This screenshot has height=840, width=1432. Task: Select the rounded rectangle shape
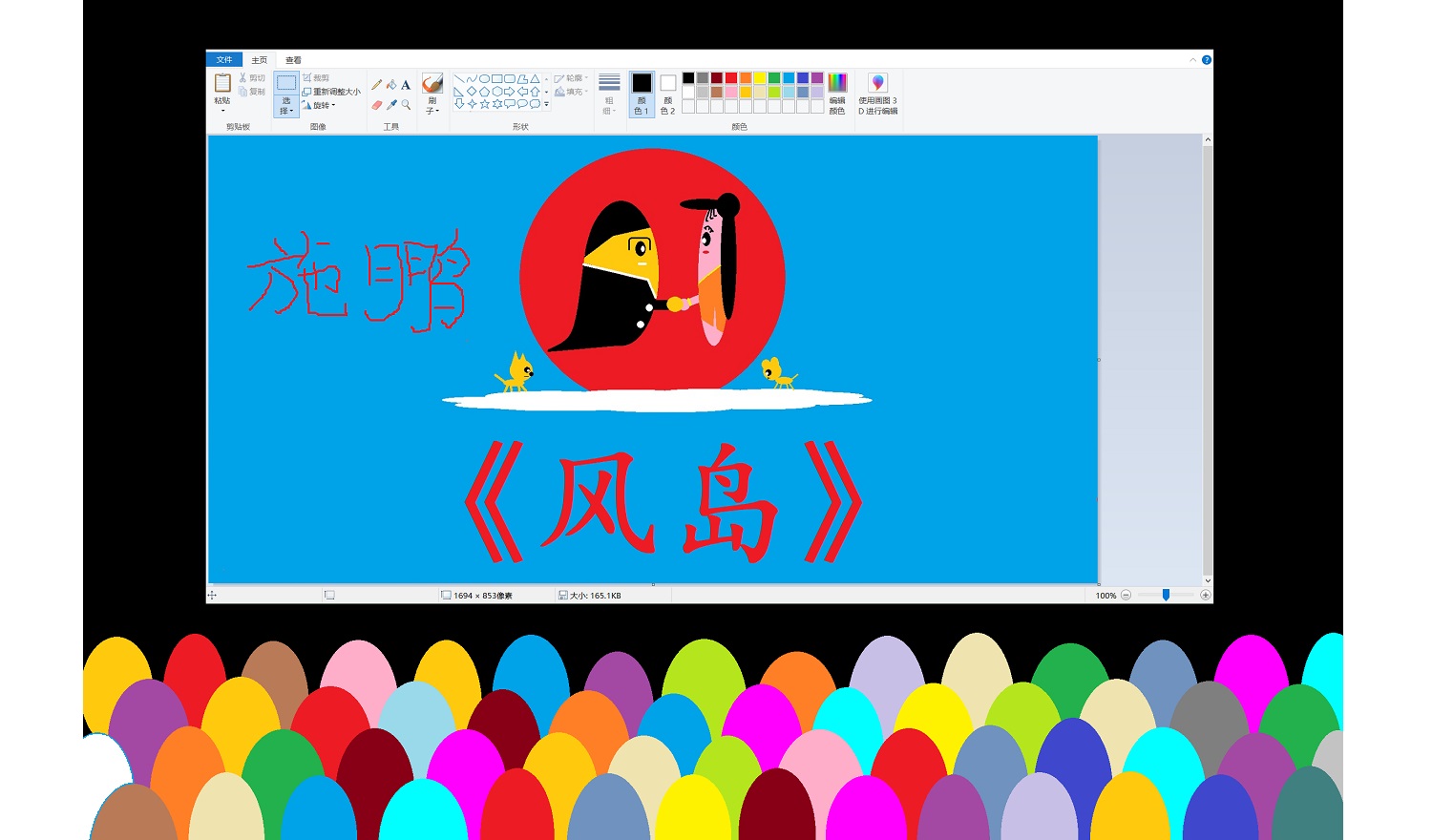509,78
